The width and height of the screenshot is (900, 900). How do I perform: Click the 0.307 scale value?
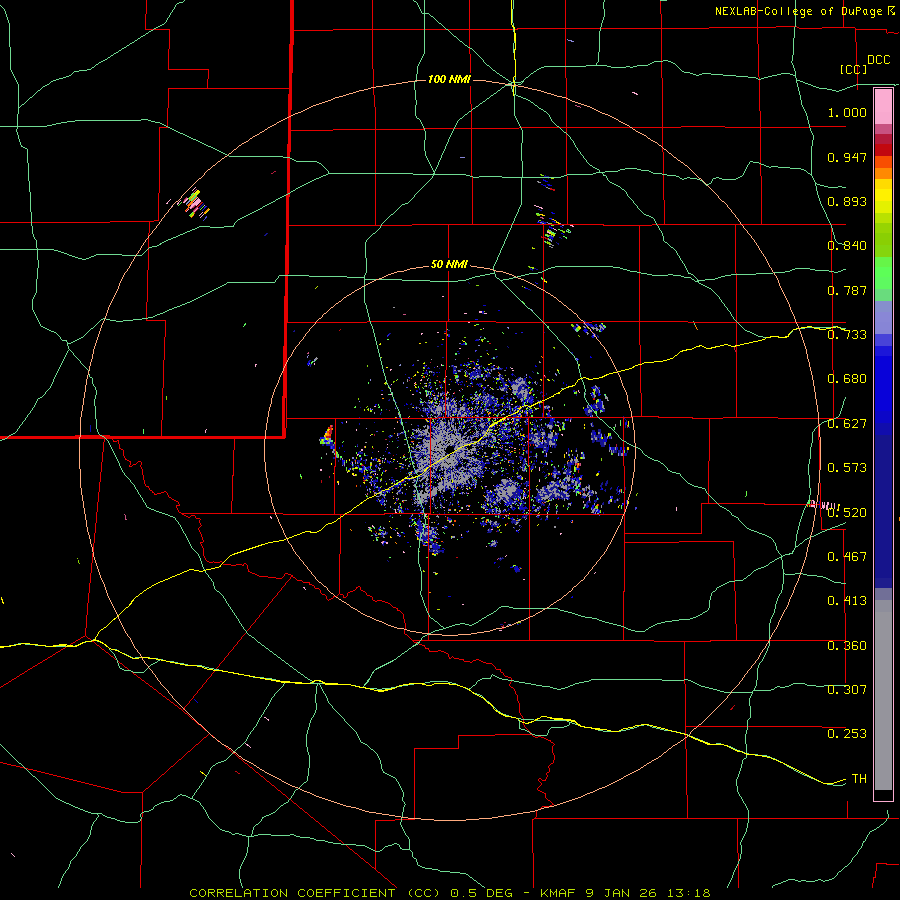(x=847, y=690)
